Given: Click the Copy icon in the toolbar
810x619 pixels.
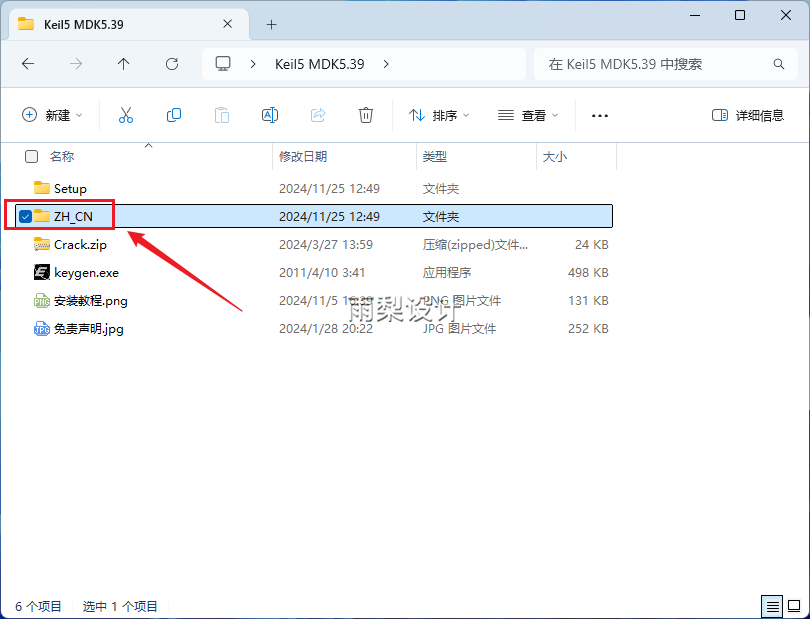Looking at the screenshot, I should (173, 115).
